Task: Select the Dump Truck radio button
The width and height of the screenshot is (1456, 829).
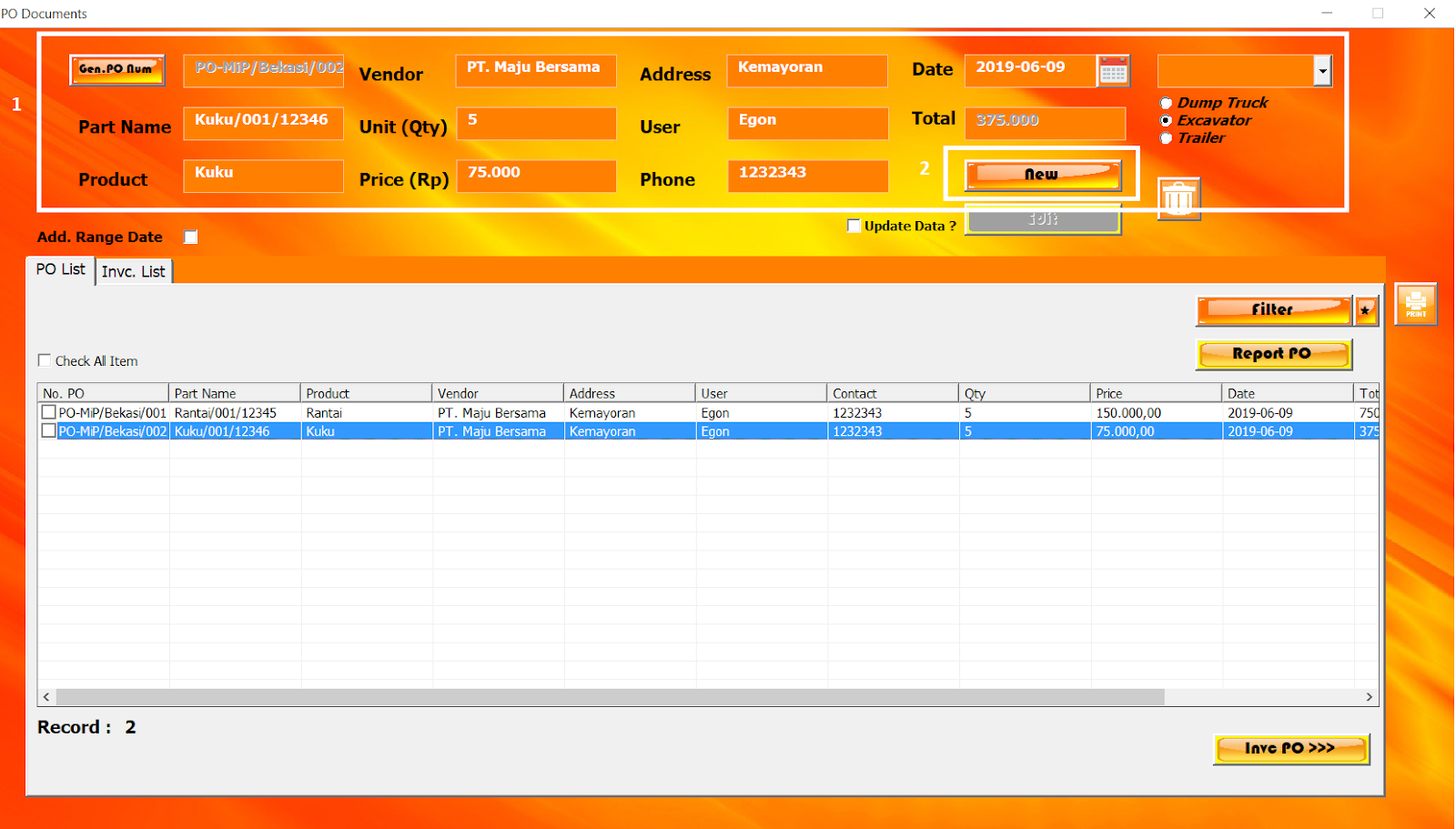Action: 1166,103
